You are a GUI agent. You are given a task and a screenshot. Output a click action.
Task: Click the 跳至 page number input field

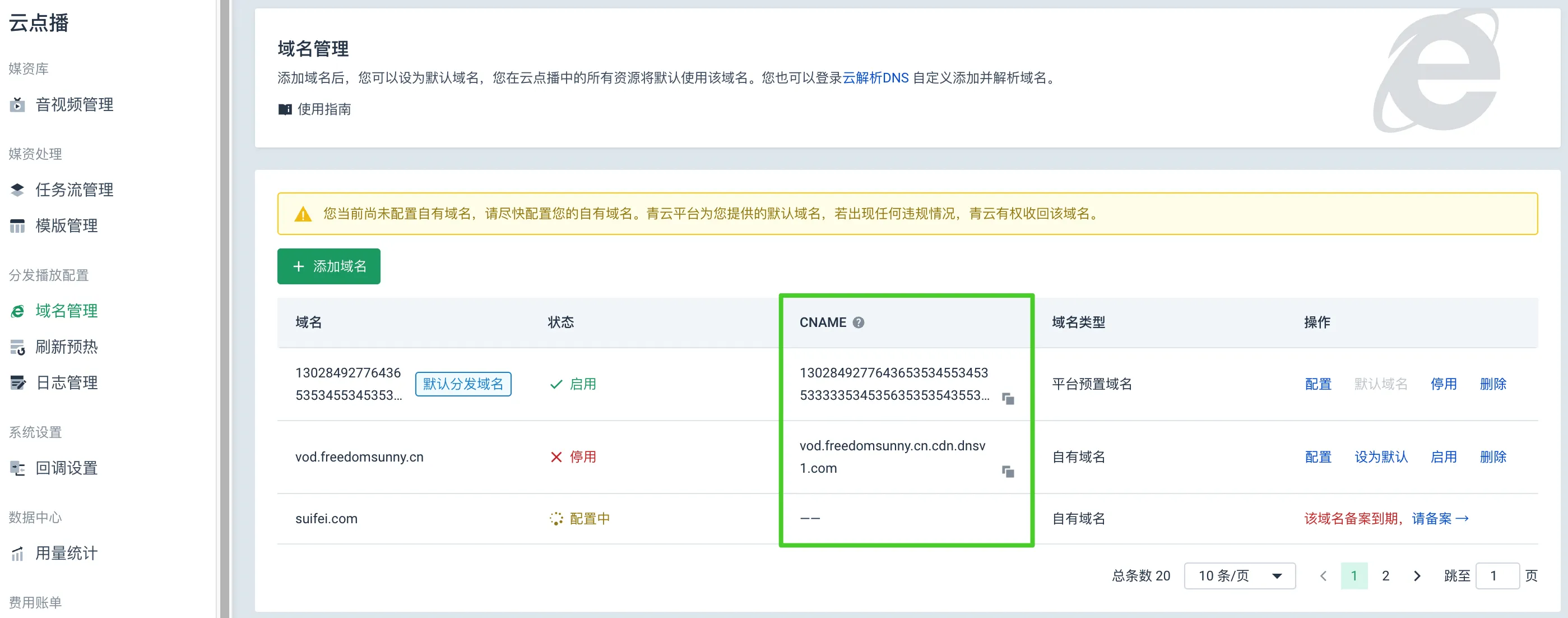point(1497,576)
